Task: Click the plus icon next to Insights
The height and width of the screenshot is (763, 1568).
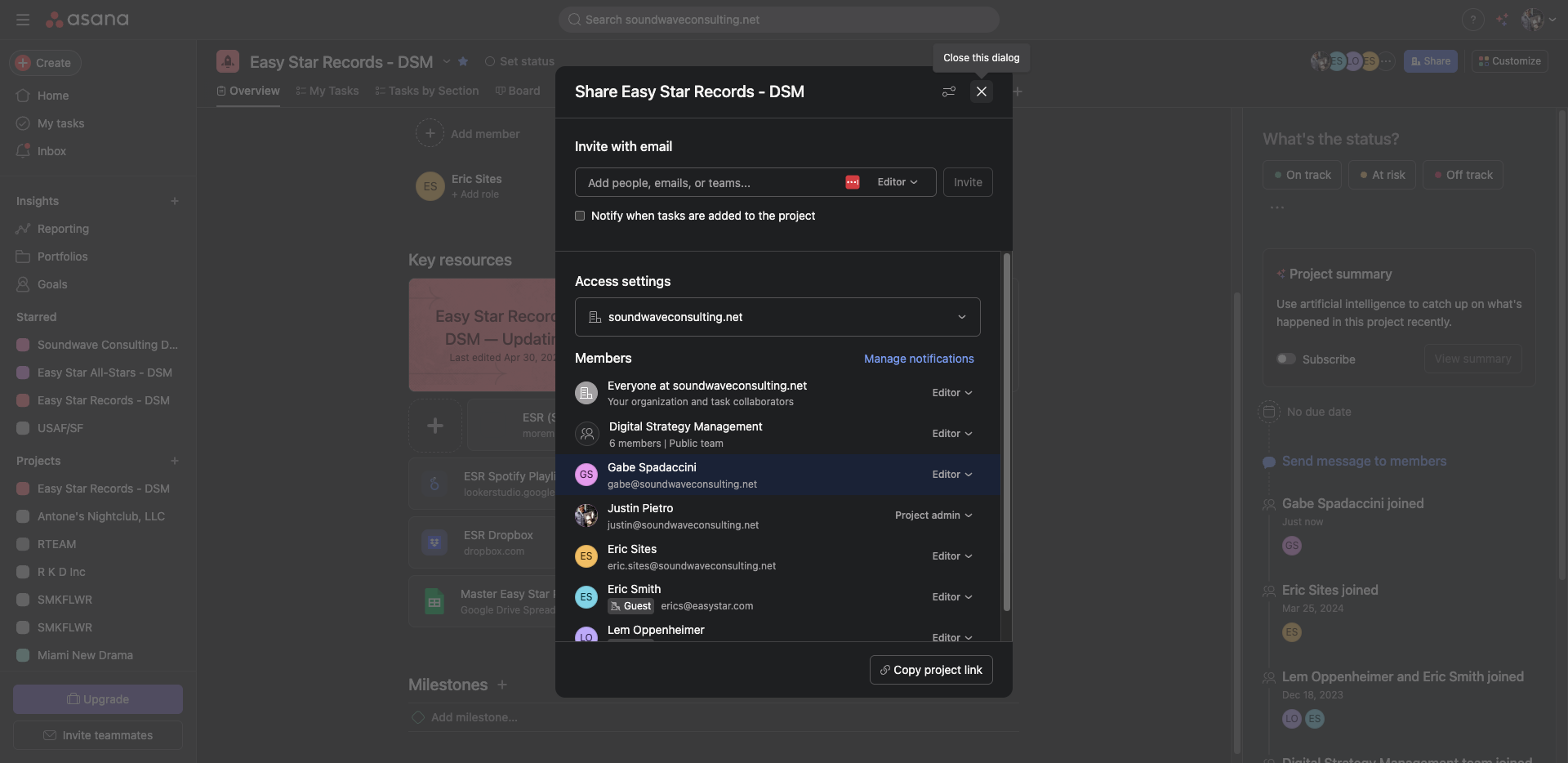Action: [174, 201]
